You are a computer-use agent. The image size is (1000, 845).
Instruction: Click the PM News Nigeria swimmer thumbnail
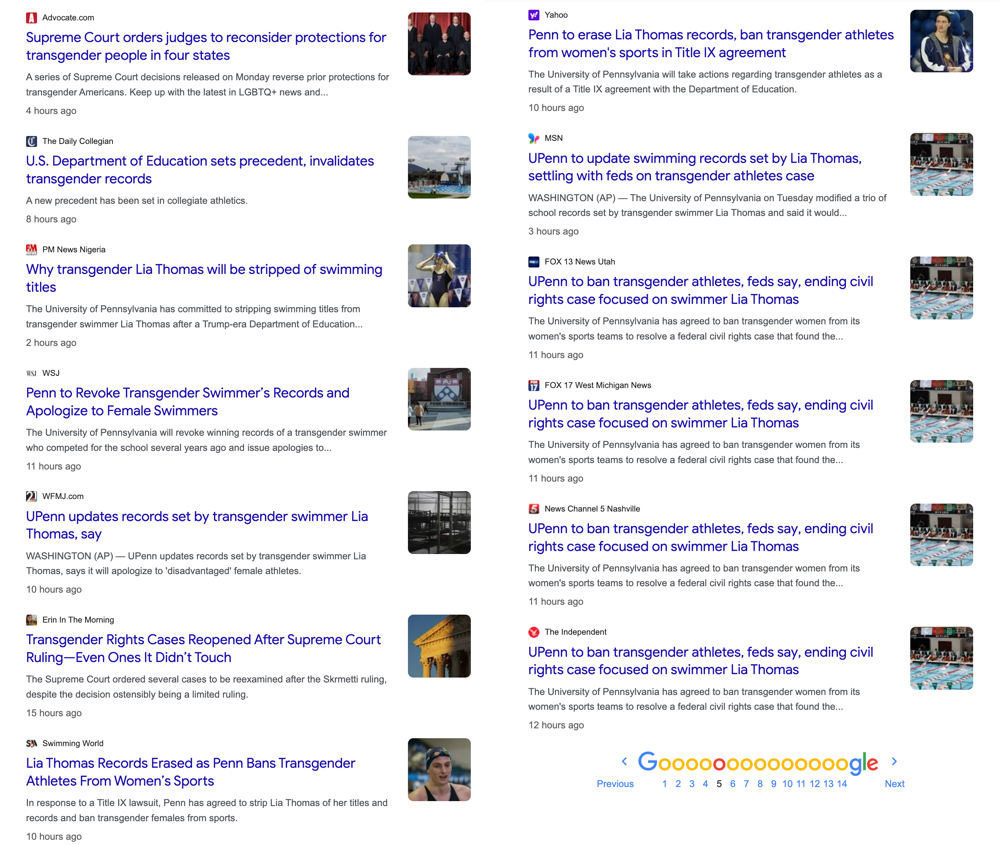click(439, 276)
